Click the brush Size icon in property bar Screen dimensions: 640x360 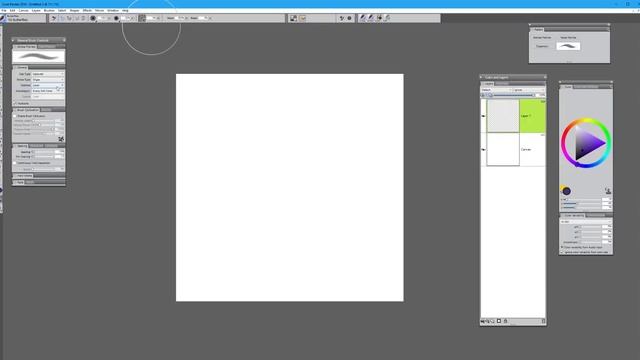(93, 18)
